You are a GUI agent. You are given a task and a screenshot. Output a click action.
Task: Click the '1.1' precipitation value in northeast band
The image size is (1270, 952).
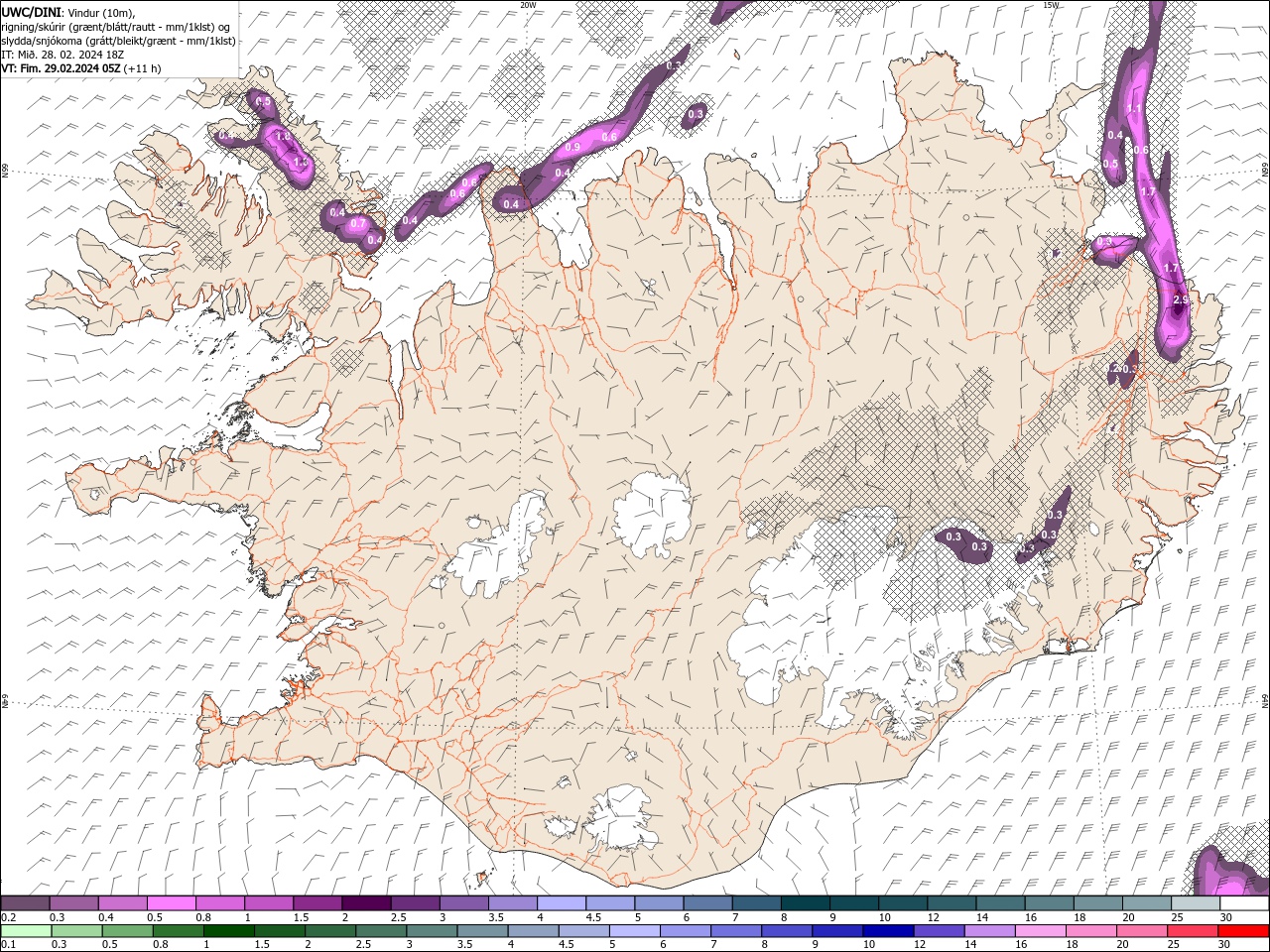1135,108
